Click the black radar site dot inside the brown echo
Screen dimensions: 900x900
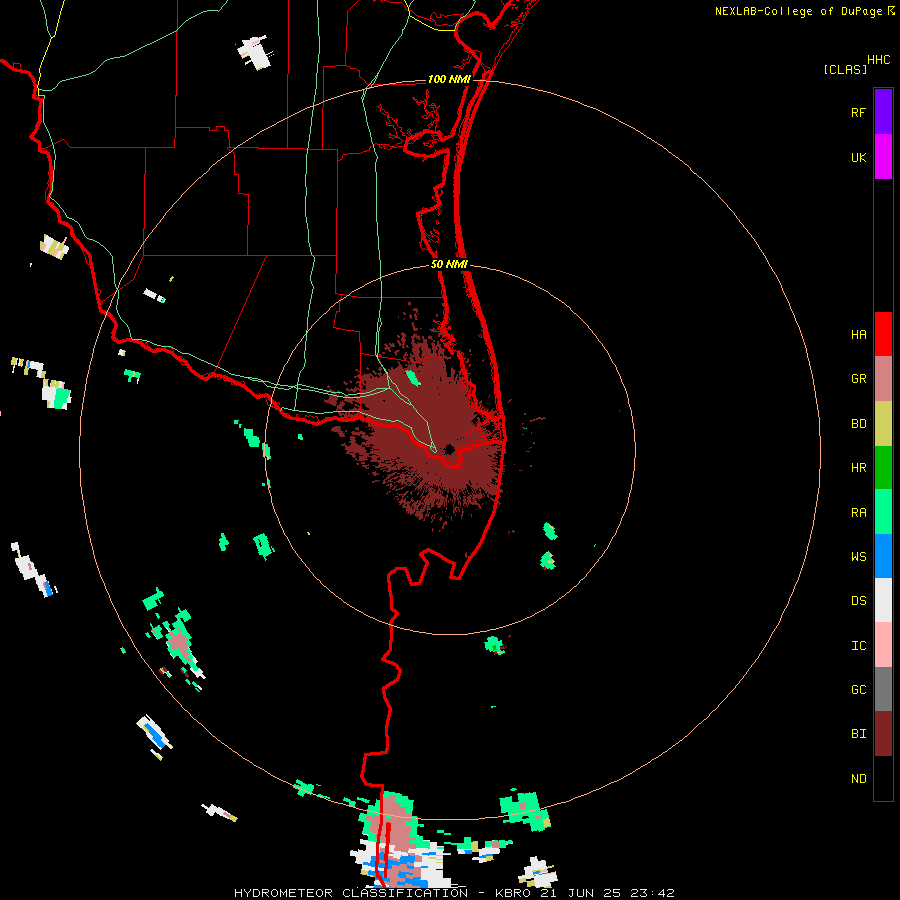click(x=449, y=449)
